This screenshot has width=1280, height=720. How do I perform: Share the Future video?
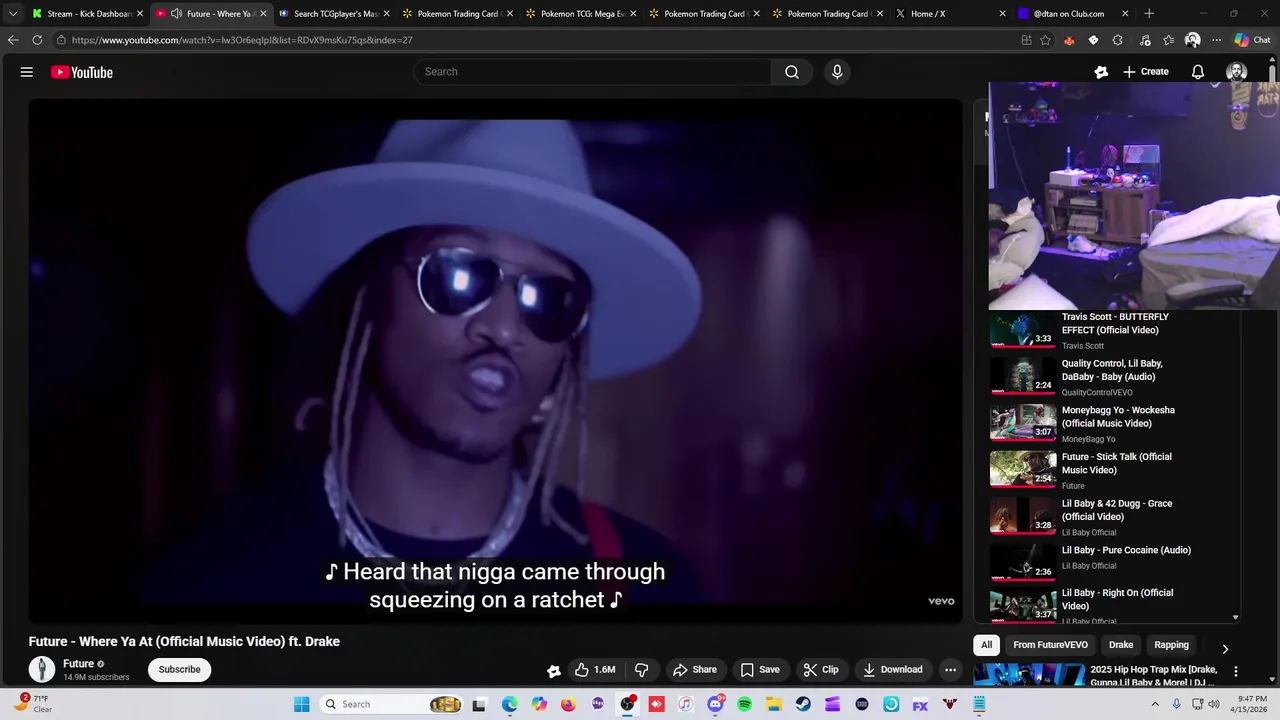(695, 670)
